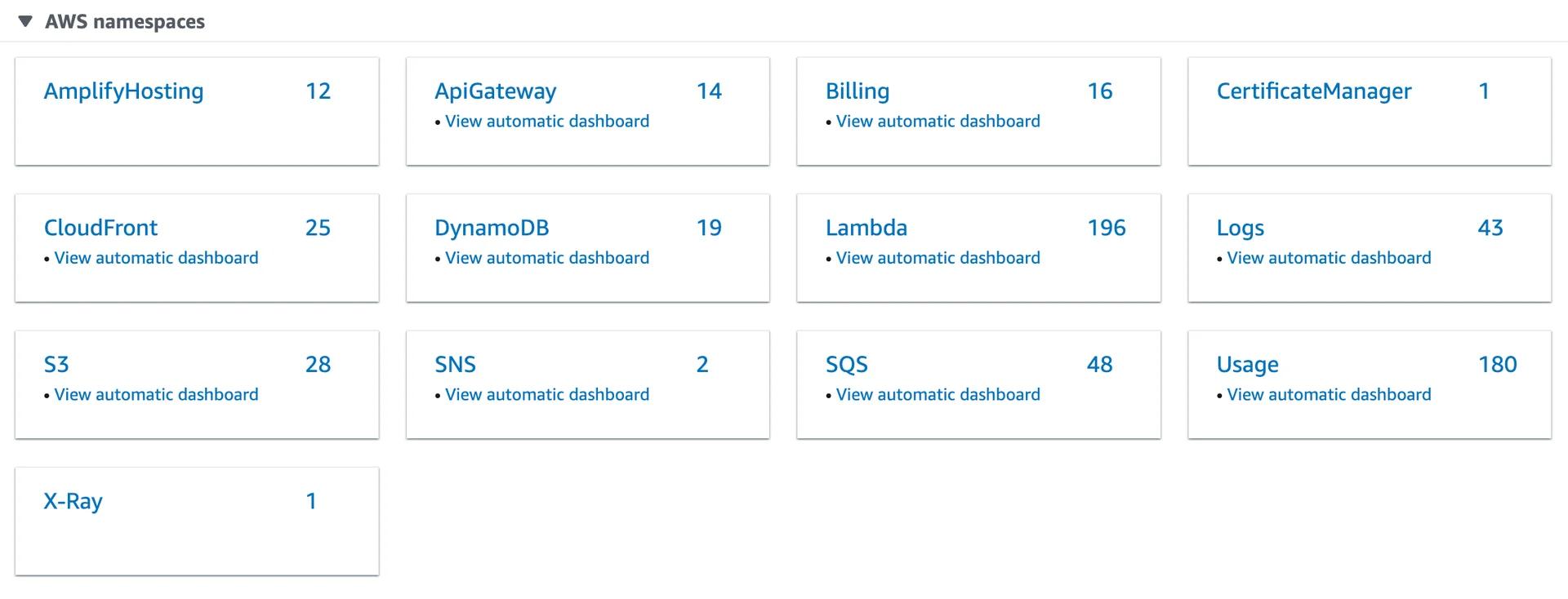The height and width of the screenshot is (599, 1568).
Task: View automatic dashboard for SNS
Action: click(546, 394)
